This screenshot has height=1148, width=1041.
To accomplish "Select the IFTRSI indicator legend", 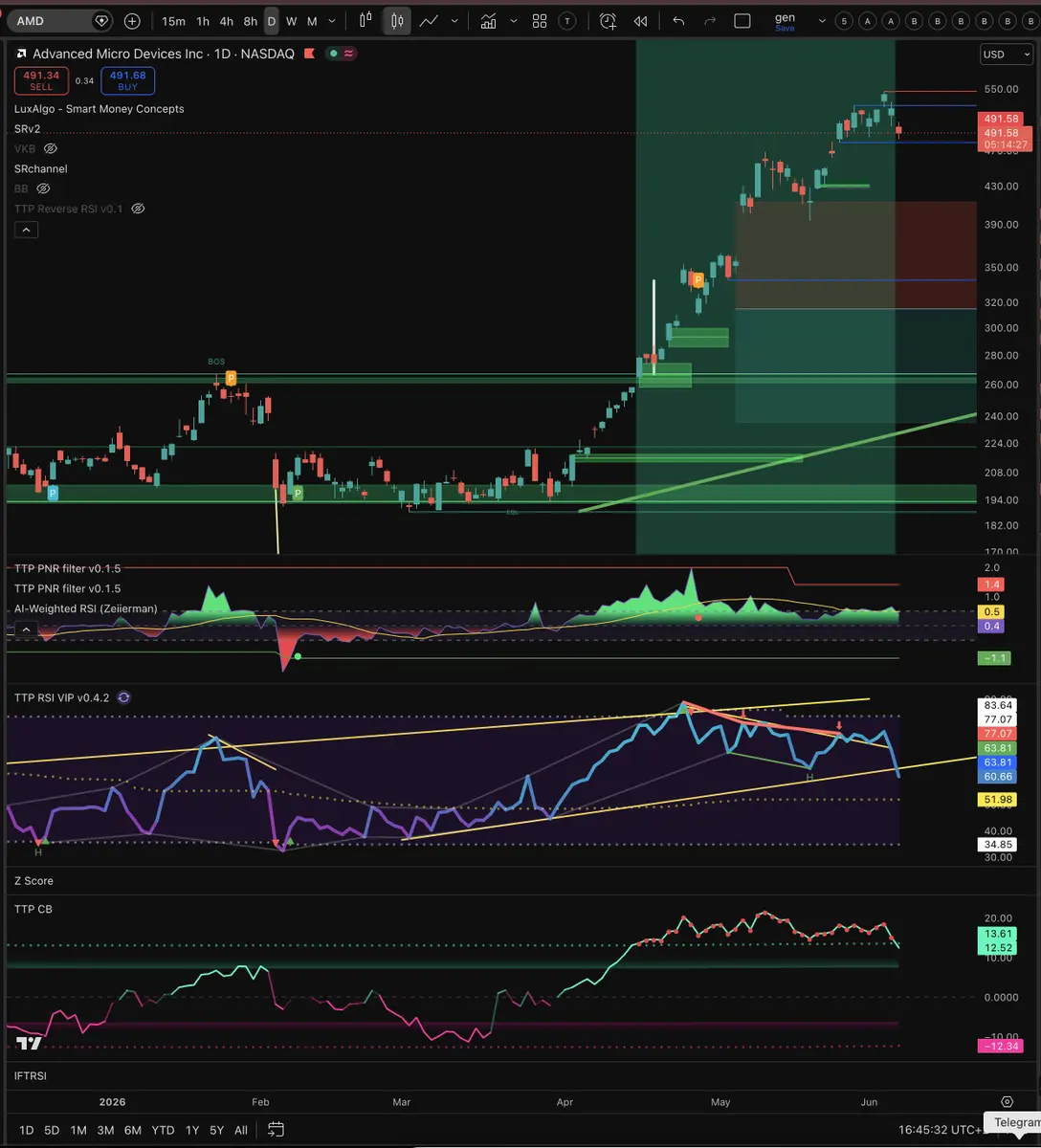I will 31,1075.
